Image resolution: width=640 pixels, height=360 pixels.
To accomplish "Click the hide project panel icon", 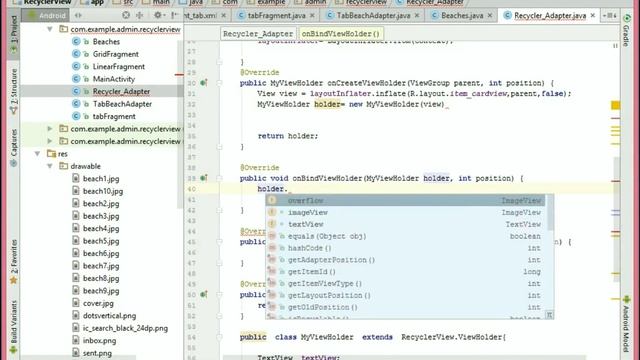I will pos(175,15).
